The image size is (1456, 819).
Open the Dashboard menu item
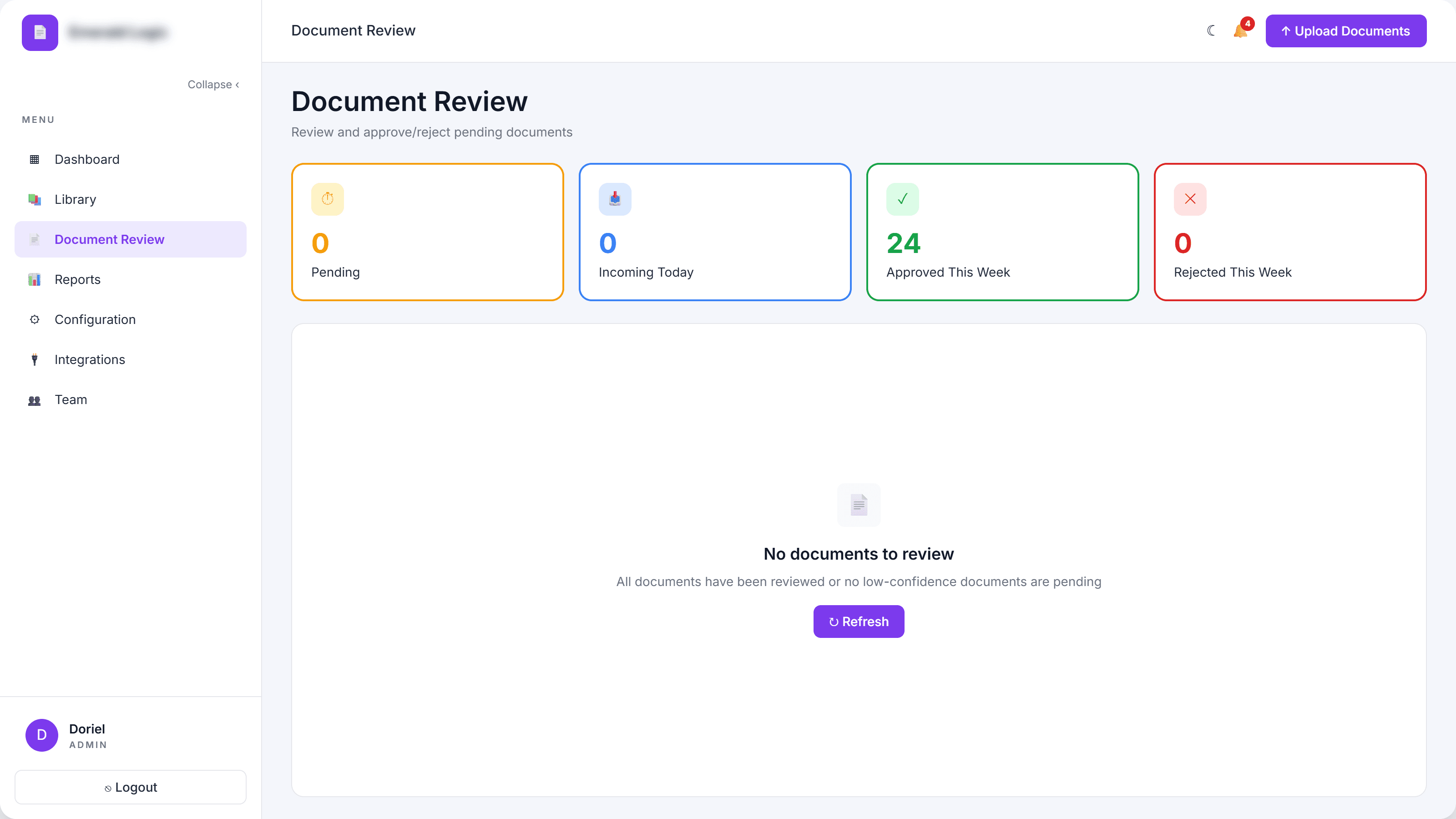pos(131,159)
